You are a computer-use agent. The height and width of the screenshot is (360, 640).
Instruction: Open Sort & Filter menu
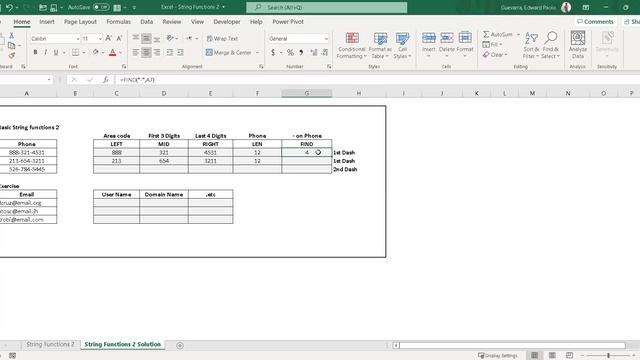[531, 45]
